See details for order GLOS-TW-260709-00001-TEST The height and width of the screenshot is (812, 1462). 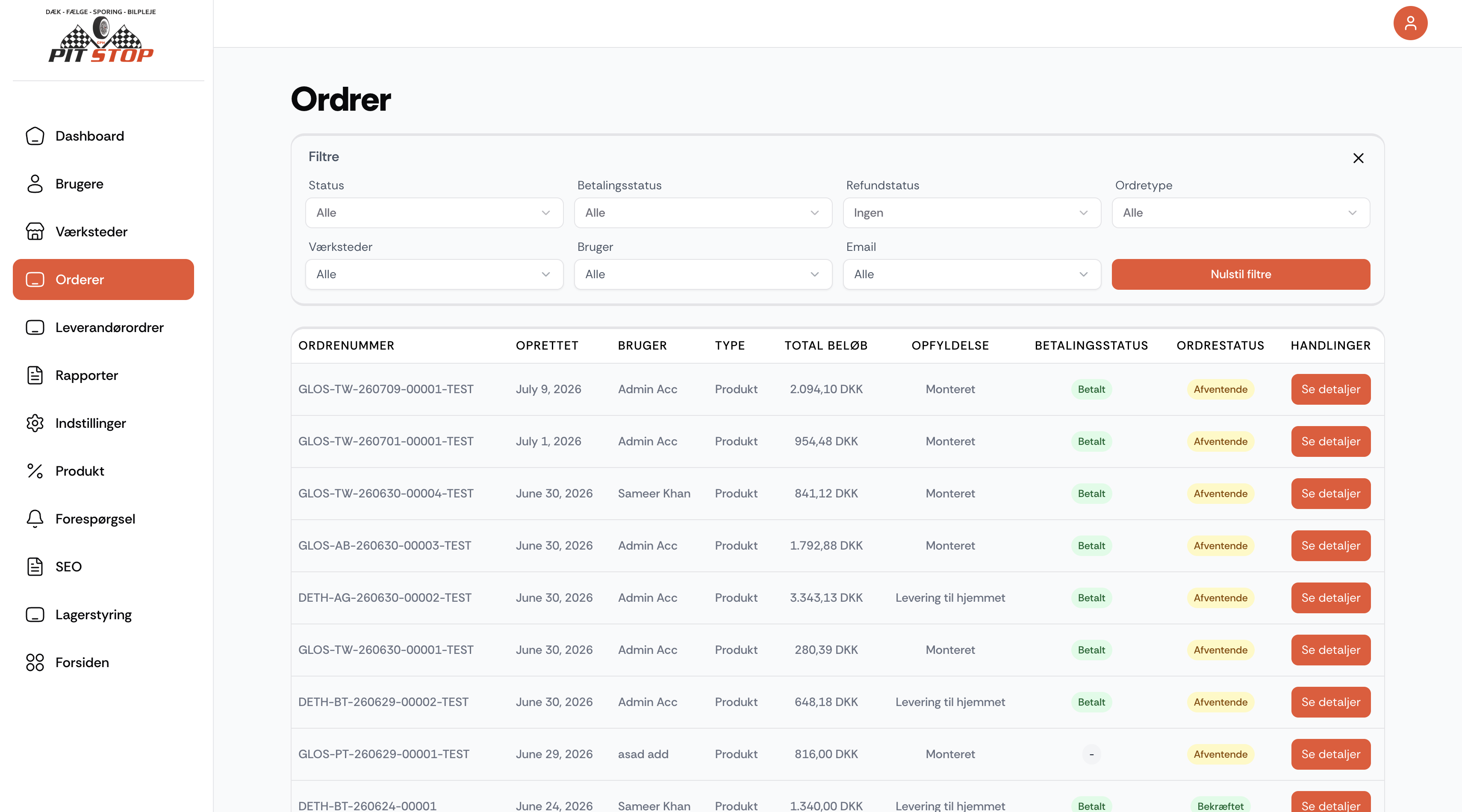tap(1330, 389)
